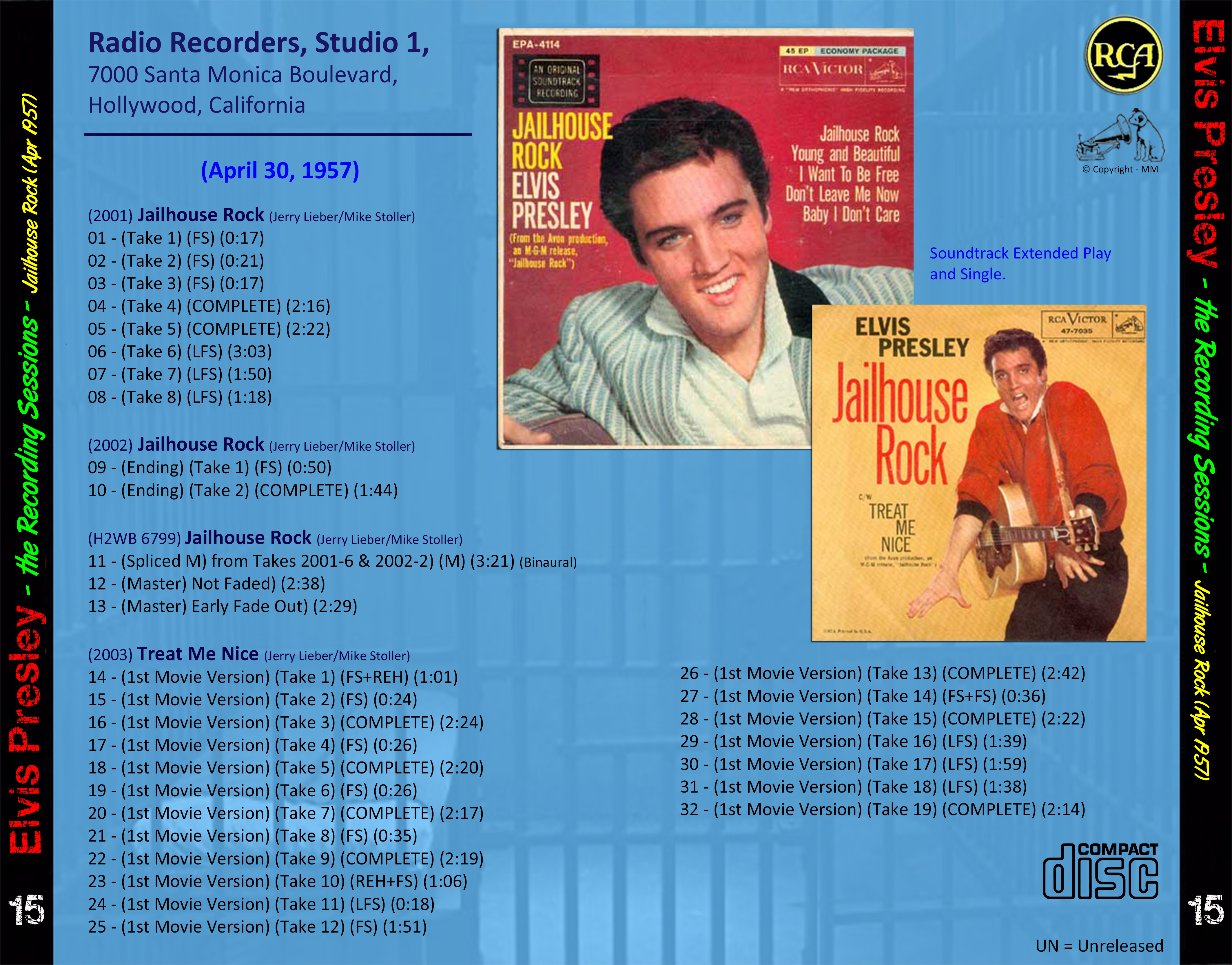Click track 20 - Take 7 (COMPLETE) (2:17)
Image resolution: width=1232 pixels, height=965 pixels.
(286, 813)
